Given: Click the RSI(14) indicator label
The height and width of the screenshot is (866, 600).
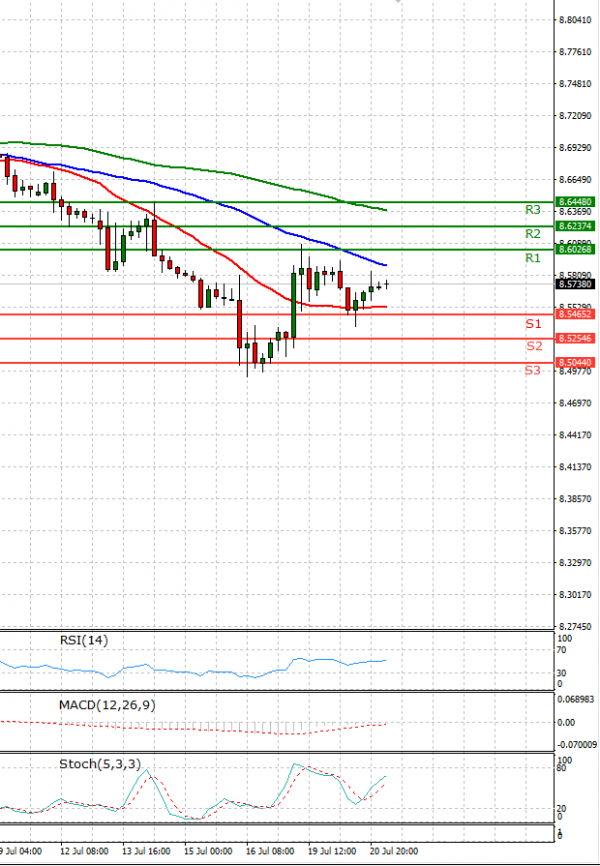Looking at the screenshot, I should (84, 640).
